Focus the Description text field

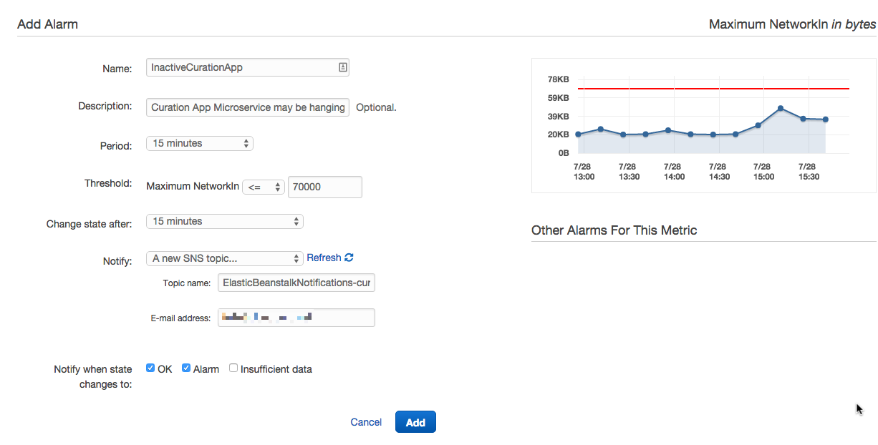point(248,107)
